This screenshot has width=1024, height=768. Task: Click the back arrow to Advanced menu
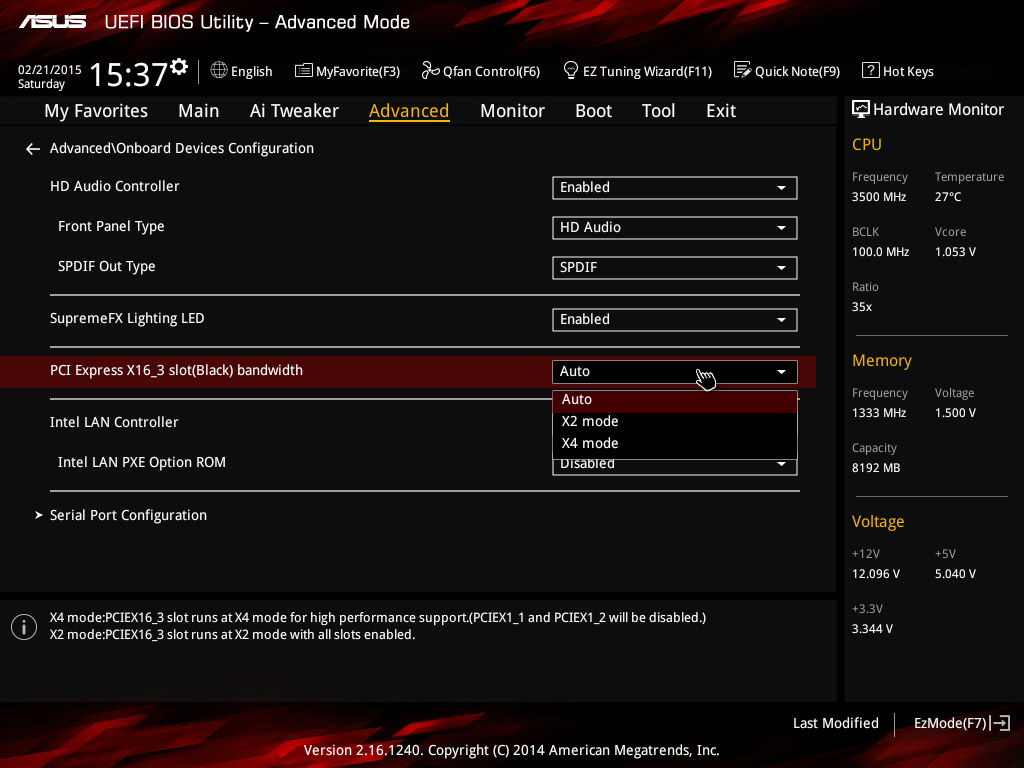[x=33, y=149]
